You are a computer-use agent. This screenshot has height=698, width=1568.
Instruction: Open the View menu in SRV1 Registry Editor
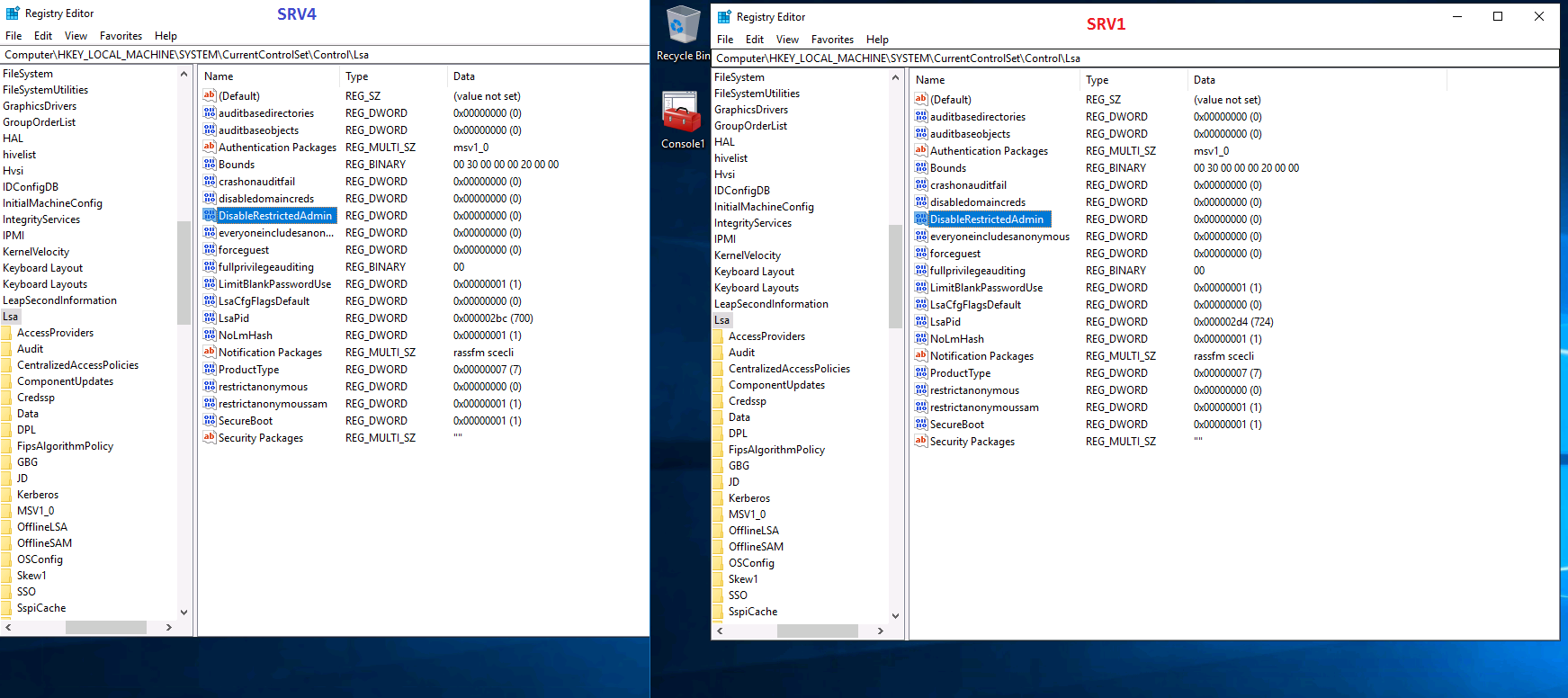[787, 40]
